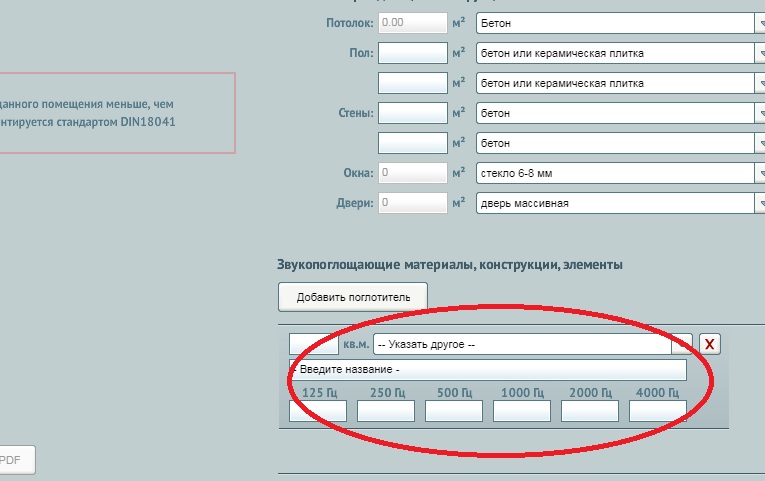
Task: Focus the 2000 Гц coefficient field
Action: click(x=590, y=411)
